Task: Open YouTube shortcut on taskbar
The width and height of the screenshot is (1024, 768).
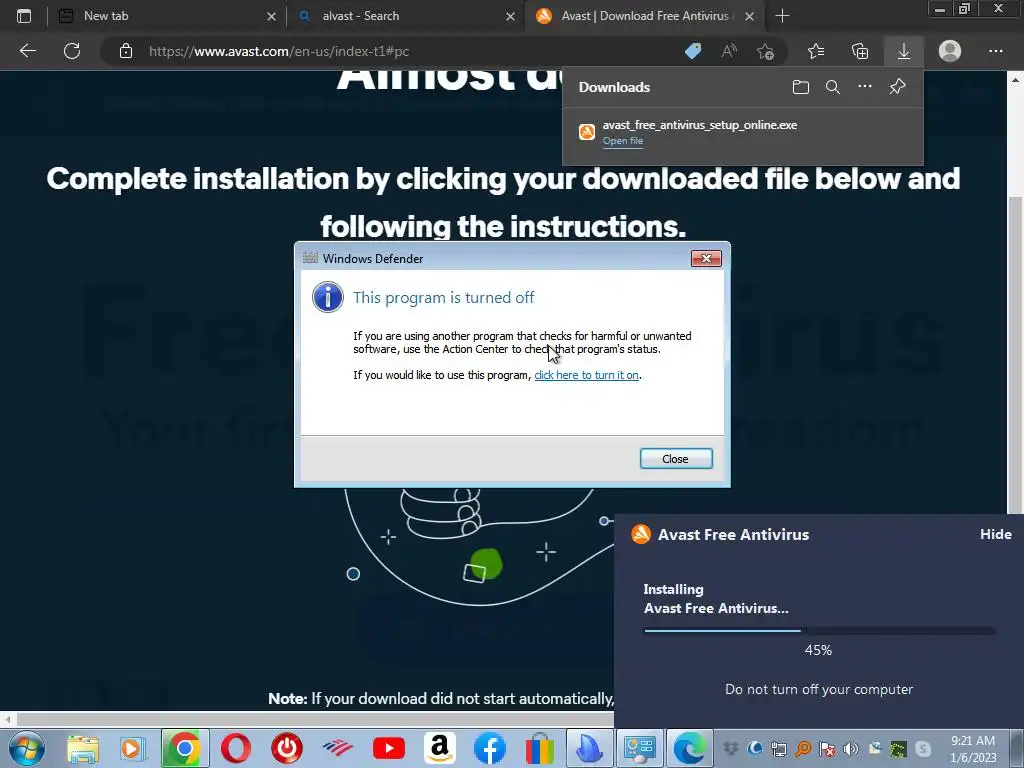Action: (x=389, y=749)
